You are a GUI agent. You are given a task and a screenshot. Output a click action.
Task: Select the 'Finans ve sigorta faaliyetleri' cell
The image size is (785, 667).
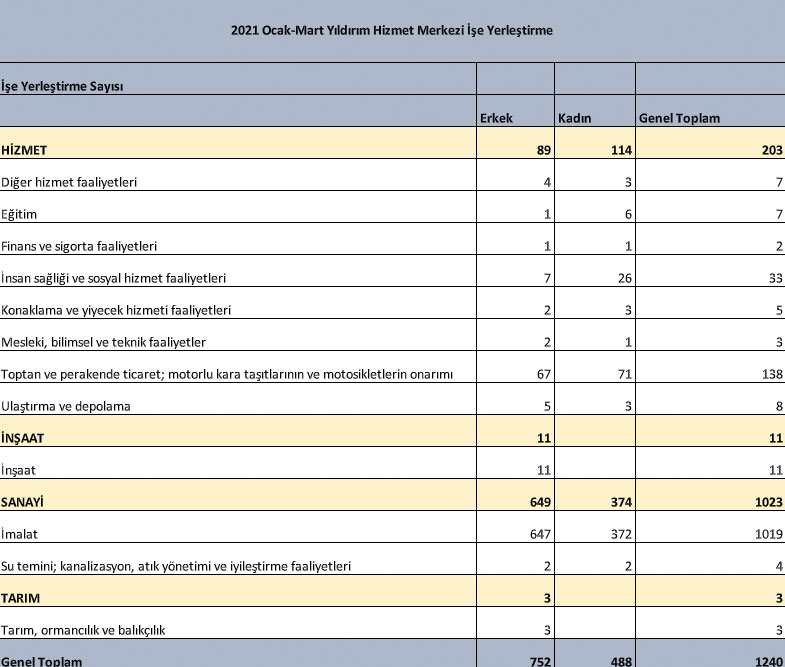(x=80, y=246)
